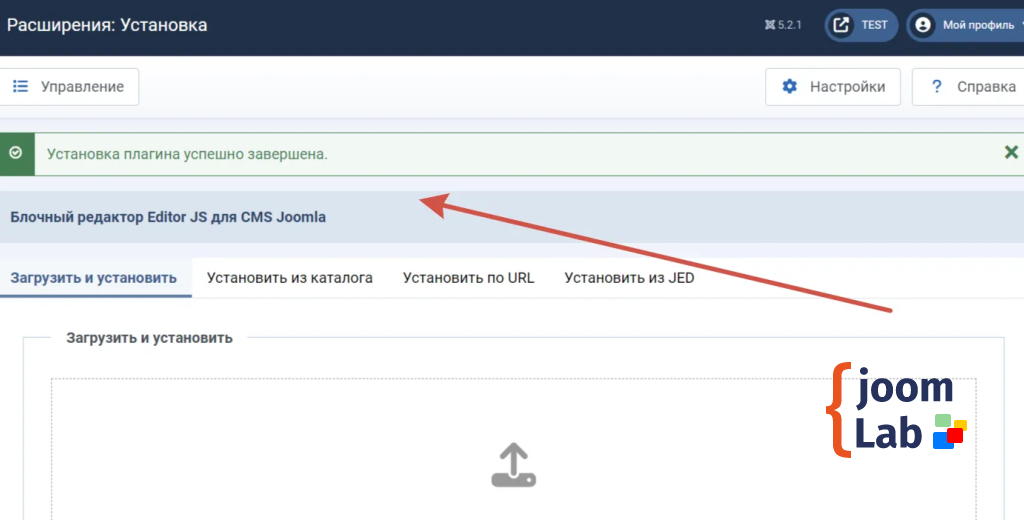Click the Установка плагина успешно завершена message

click(x=187, y=154)
